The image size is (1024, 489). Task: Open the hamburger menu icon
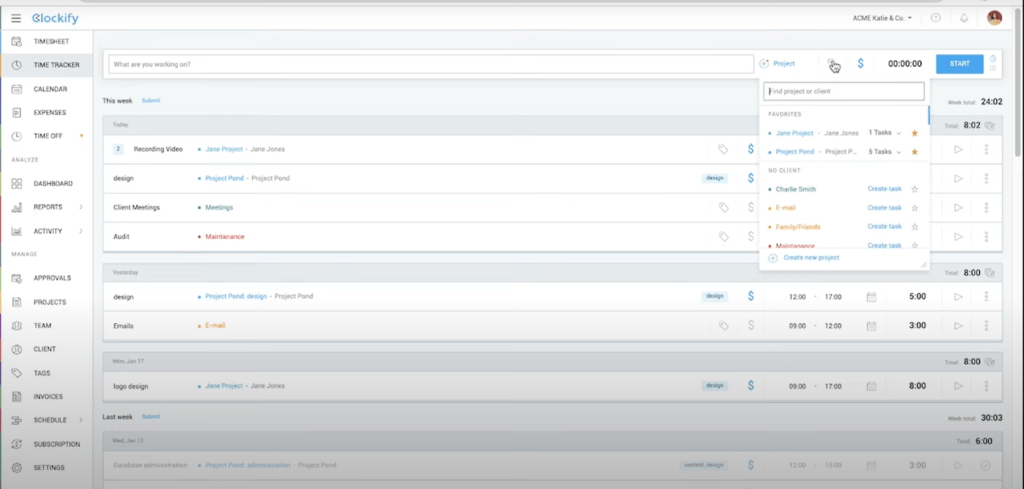point(16,18)
